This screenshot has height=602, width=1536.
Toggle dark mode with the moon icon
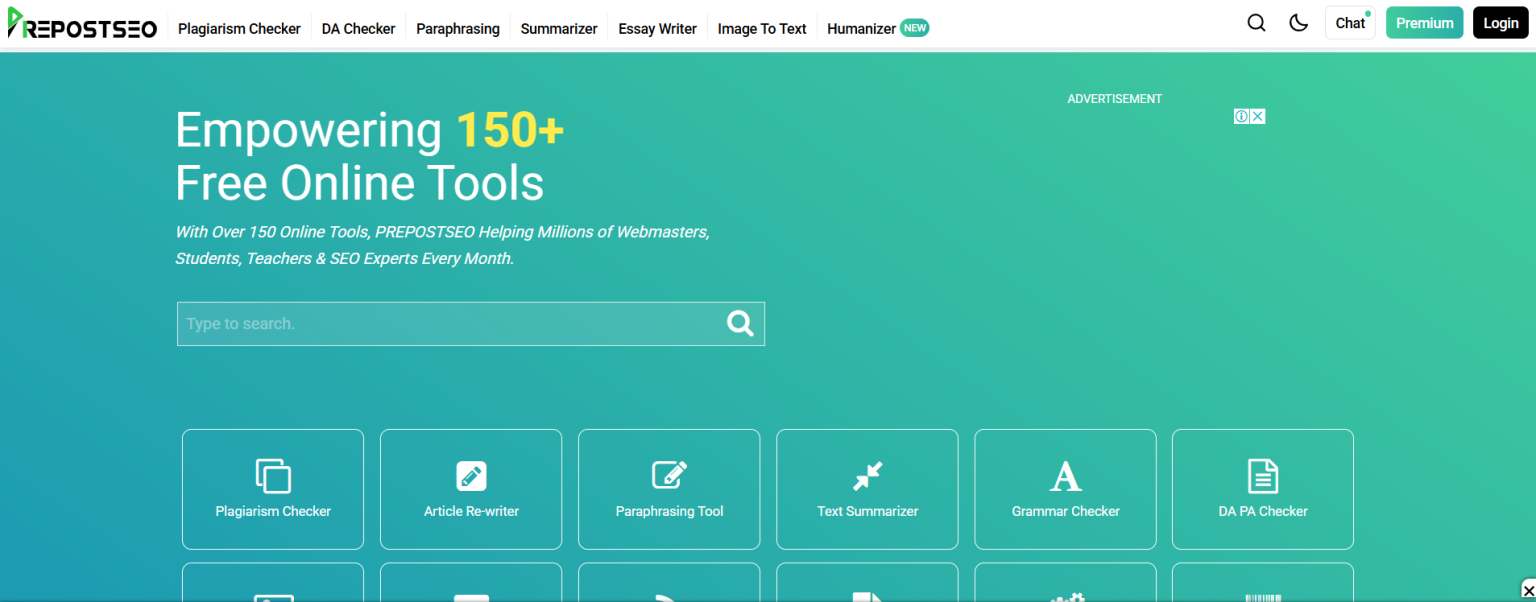1298,22
